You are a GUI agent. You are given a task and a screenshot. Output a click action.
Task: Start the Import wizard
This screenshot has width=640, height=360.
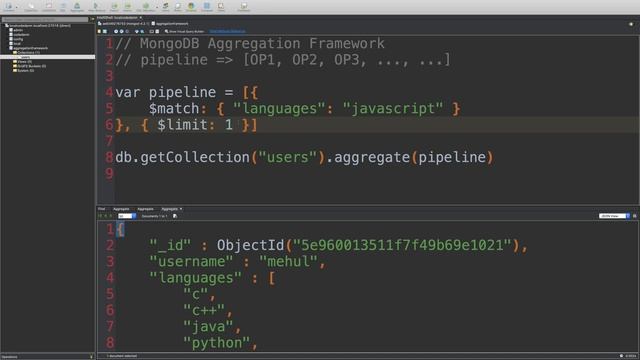click(128, 6)
